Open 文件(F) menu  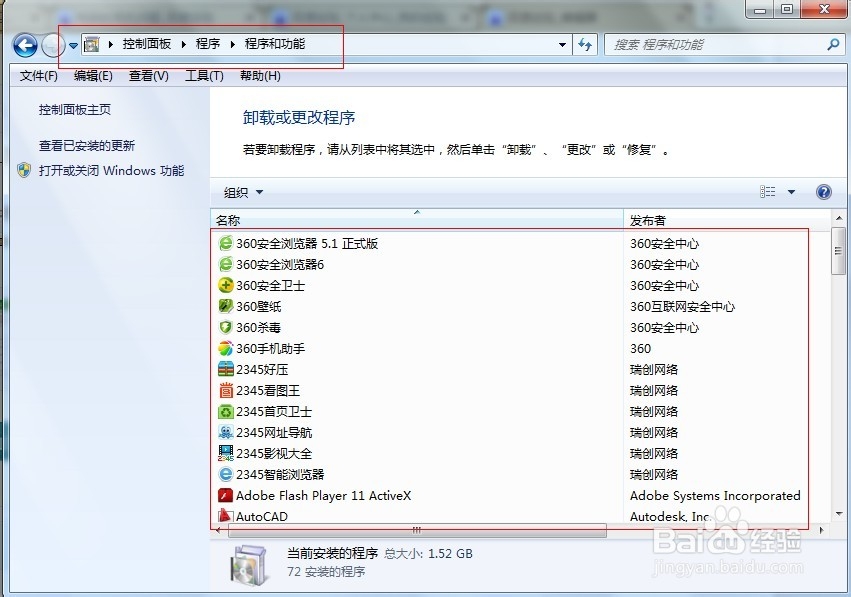click(x=39, y=76)
